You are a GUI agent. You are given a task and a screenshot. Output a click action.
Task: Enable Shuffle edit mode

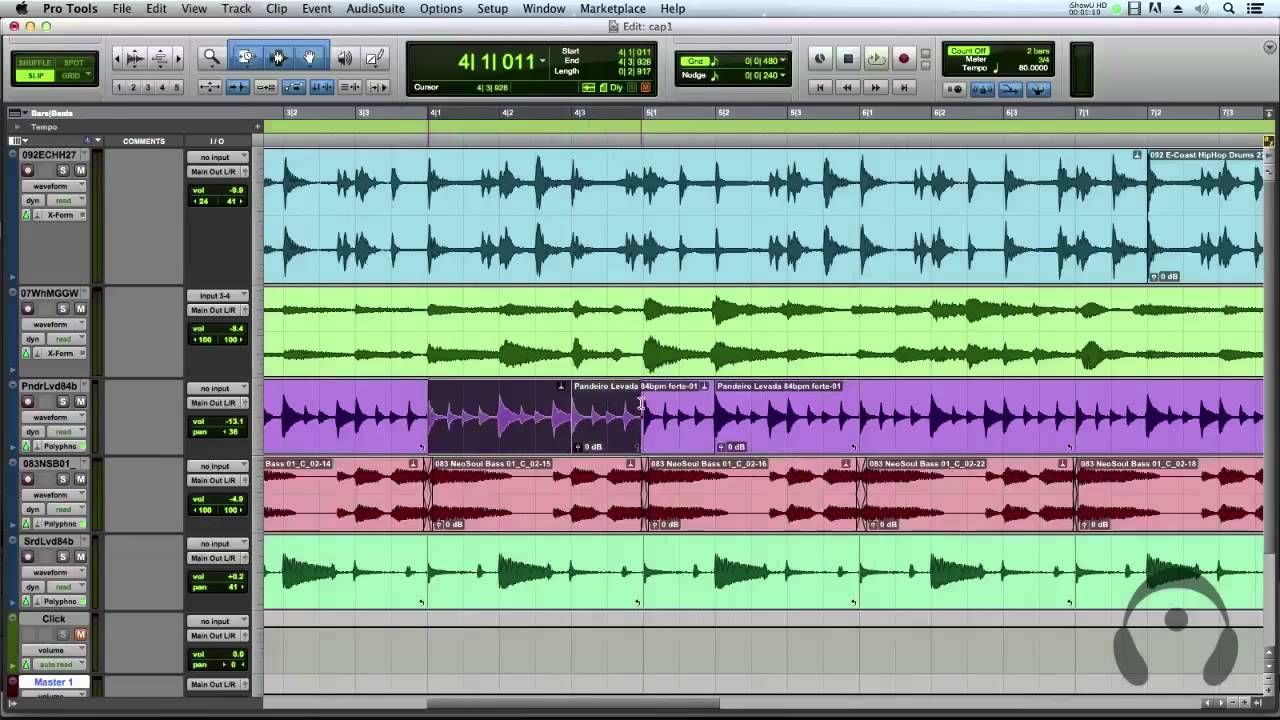point(34,63)
